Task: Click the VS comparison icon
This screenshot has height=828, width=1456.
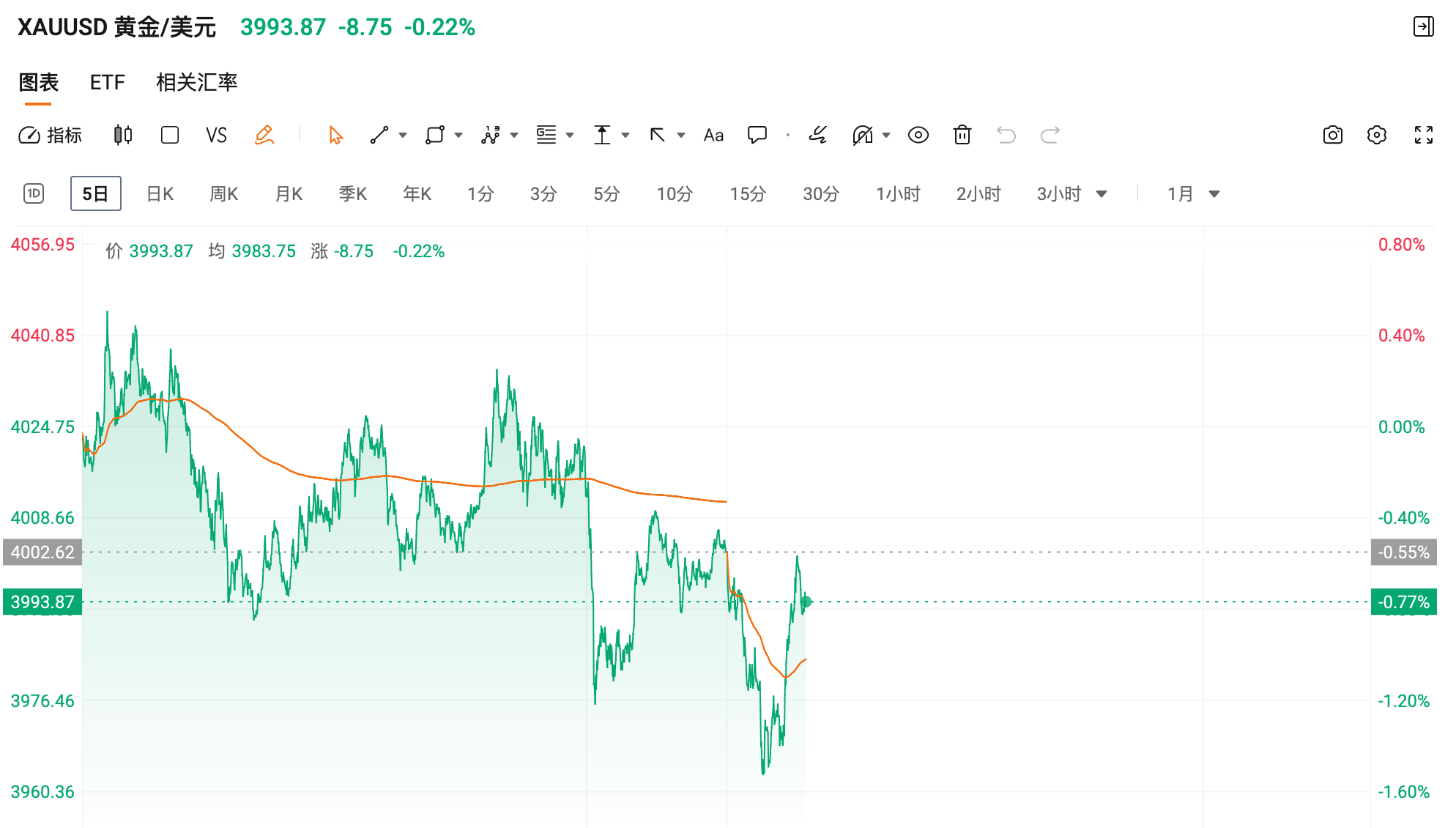Action: coord(216,135)
